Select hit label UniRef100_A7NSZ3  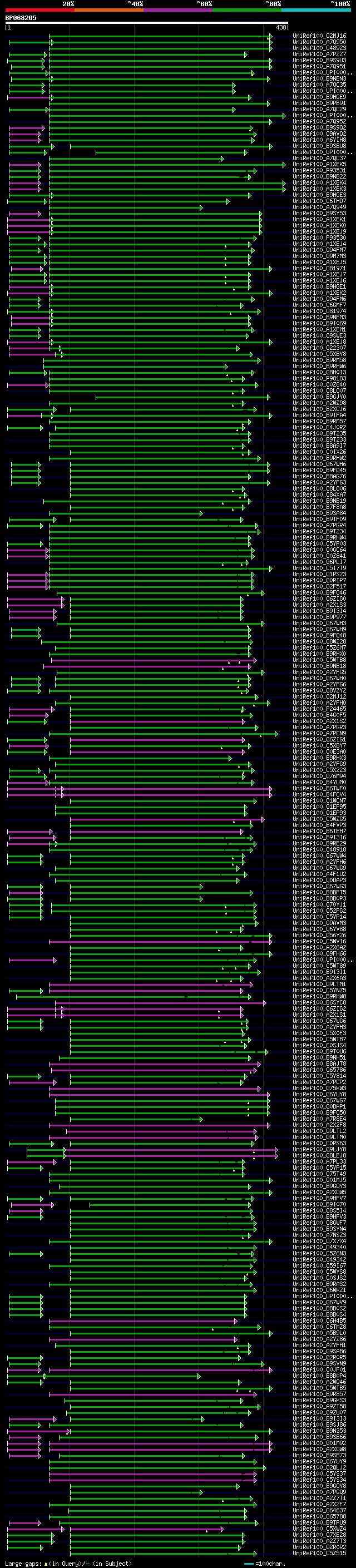[319, 1235]
